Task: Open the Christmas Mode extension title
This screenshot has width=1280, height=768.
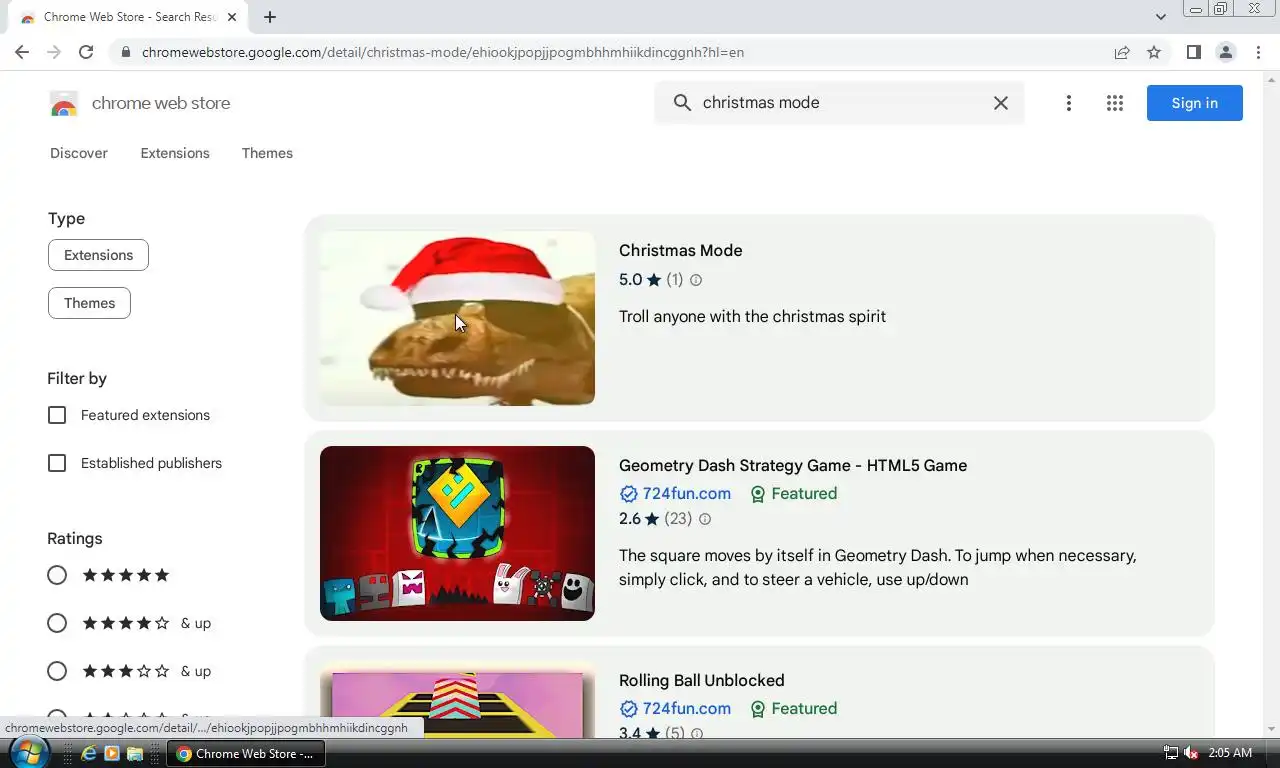Action: coord(680,251)
